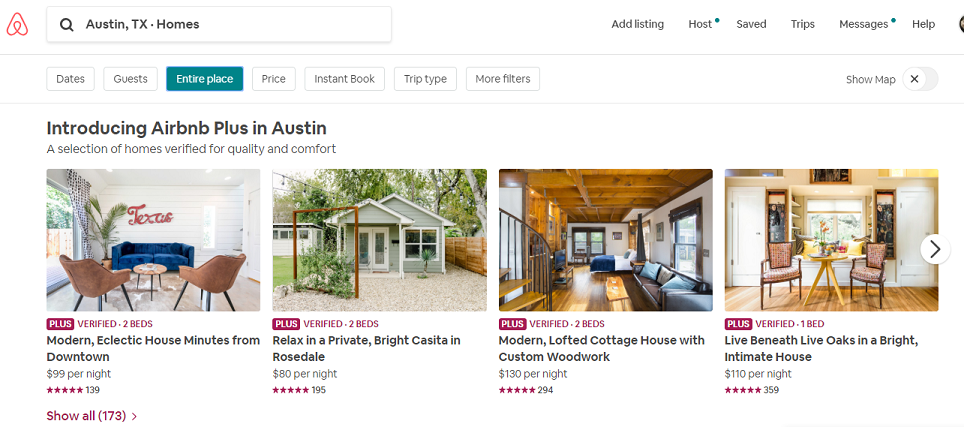Expand the Price filter dropdown

[274, 79]
